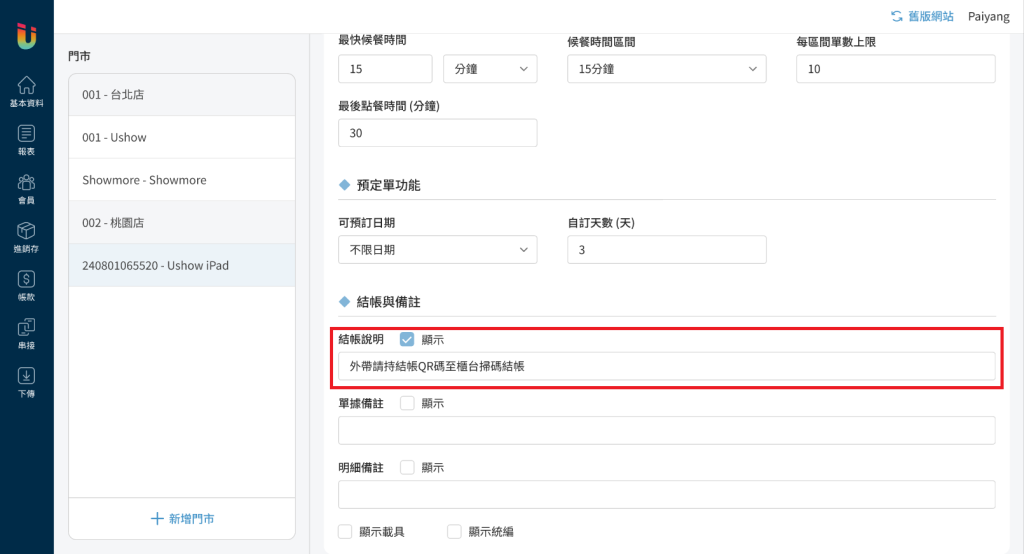Uncheck 結帳說明 顯示 checkbox
This screenshot has height=554, width=1024.
407,339
